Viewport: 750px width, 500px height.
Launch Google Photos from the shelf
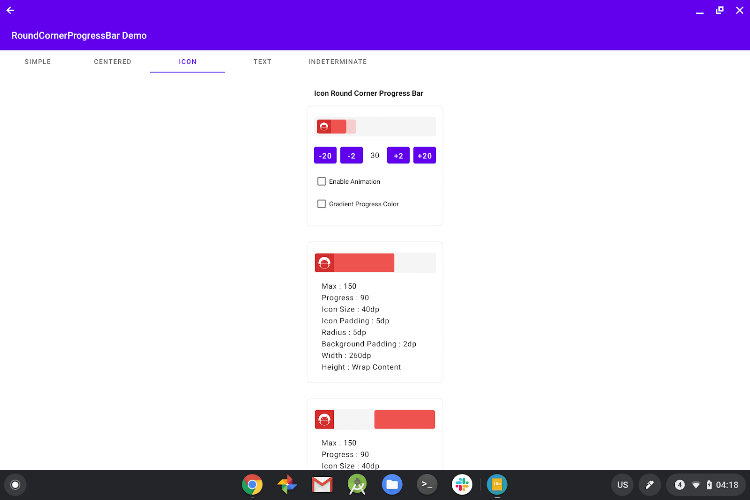[287, 485]
